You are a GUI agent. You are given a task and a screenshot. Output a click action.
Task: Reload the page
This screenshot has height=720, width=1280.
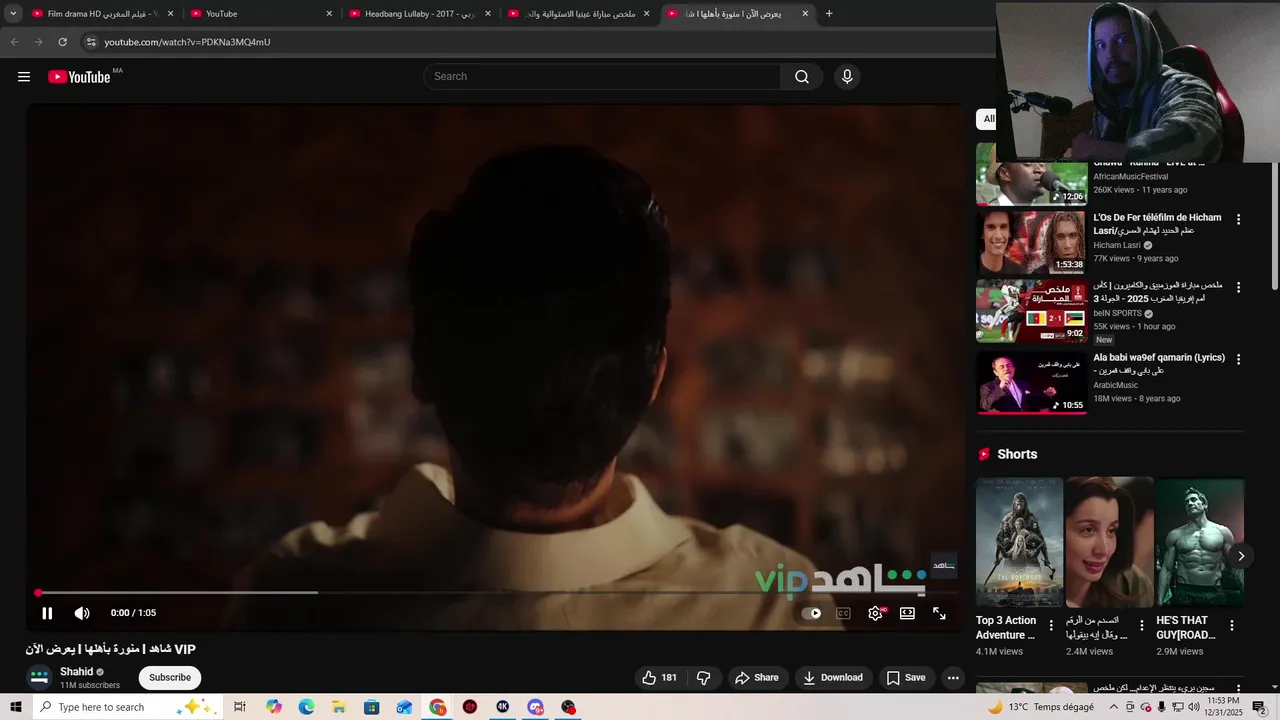(62, 42)
